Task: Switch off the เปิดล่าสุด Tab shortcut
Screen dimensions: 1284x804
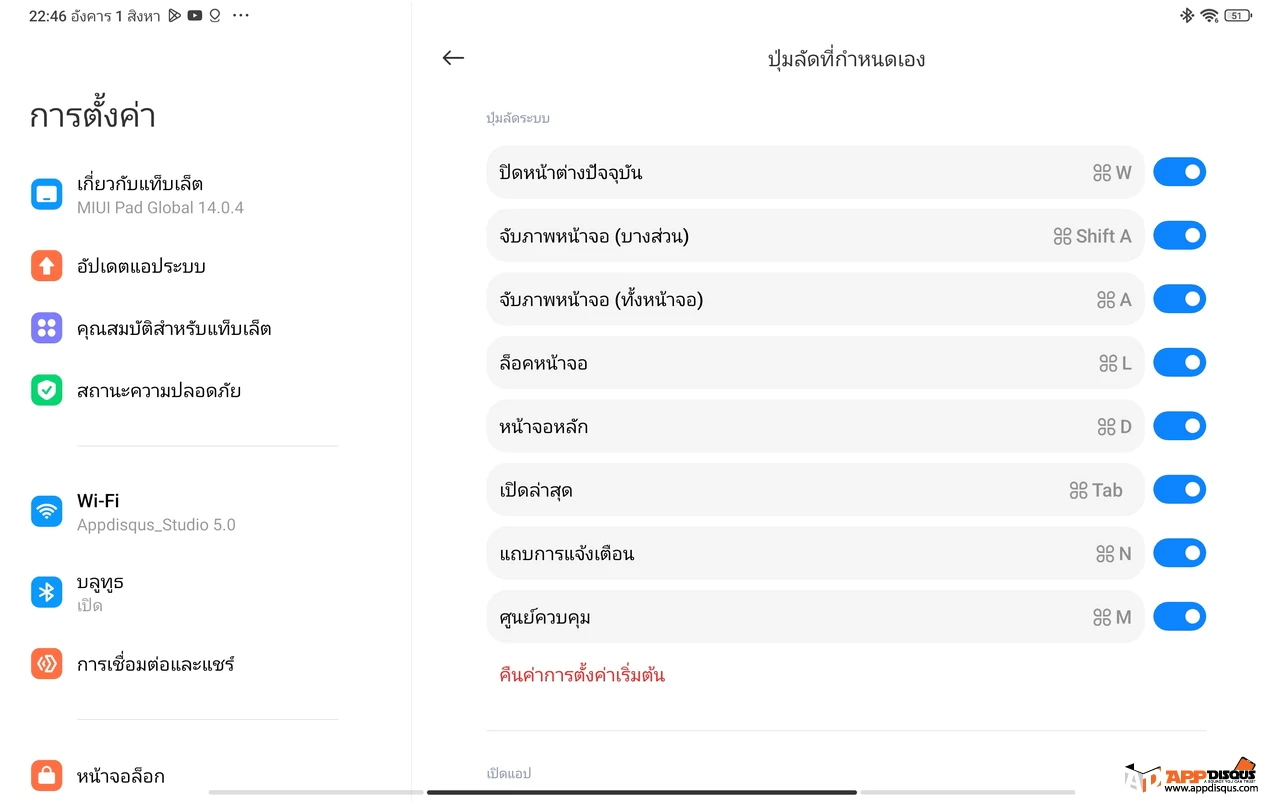Action: (x=1179, y=489)
